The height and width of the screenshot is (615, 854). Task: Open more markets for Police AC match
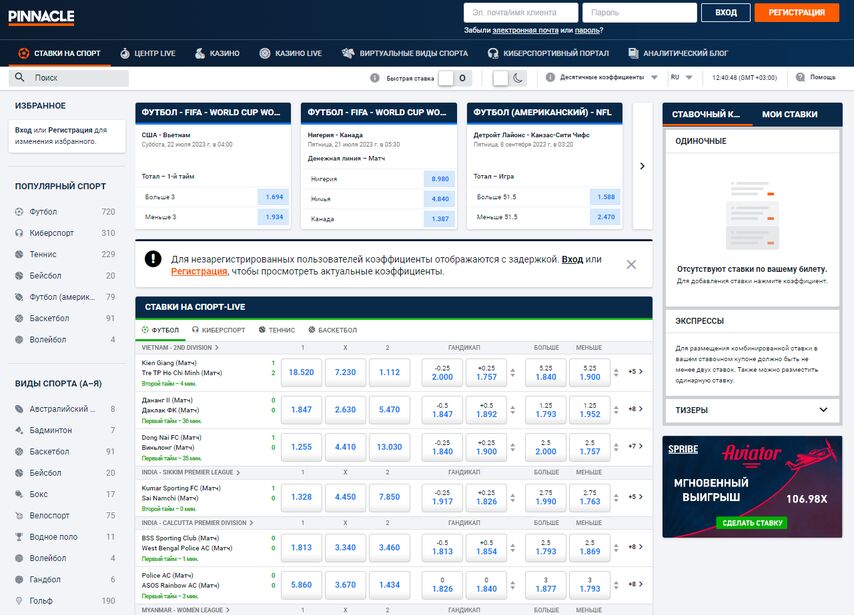[x=635, y=584]
